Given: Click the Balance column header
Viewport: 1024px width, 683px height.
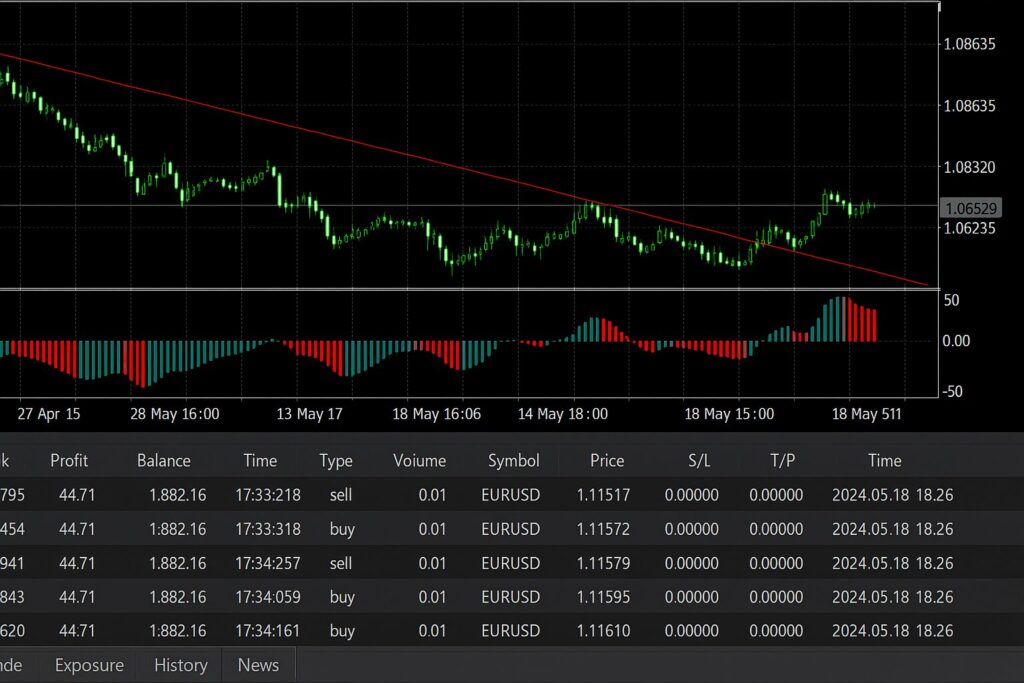Looking at the screenshot, I should [x=163, y=461].
